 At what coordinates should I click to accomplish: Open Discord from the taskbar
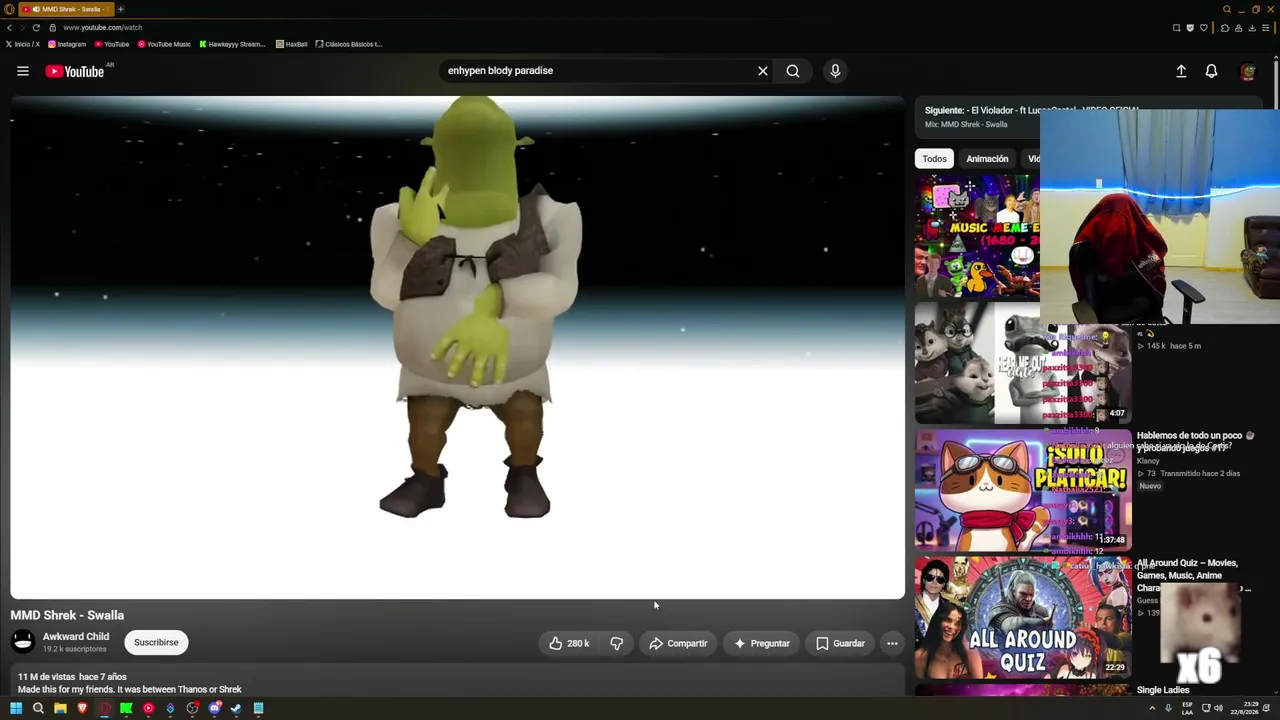214,709
